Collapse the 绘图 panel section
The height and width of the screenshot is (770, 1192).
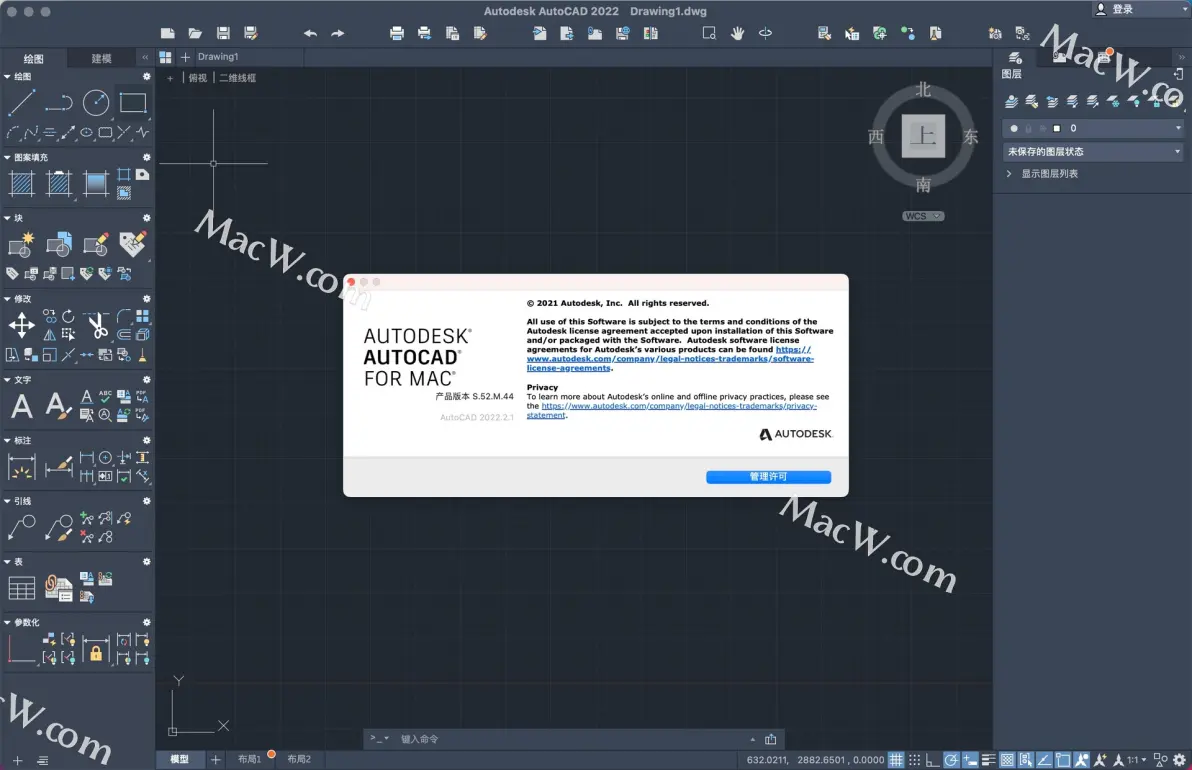[x=7, y=77]
